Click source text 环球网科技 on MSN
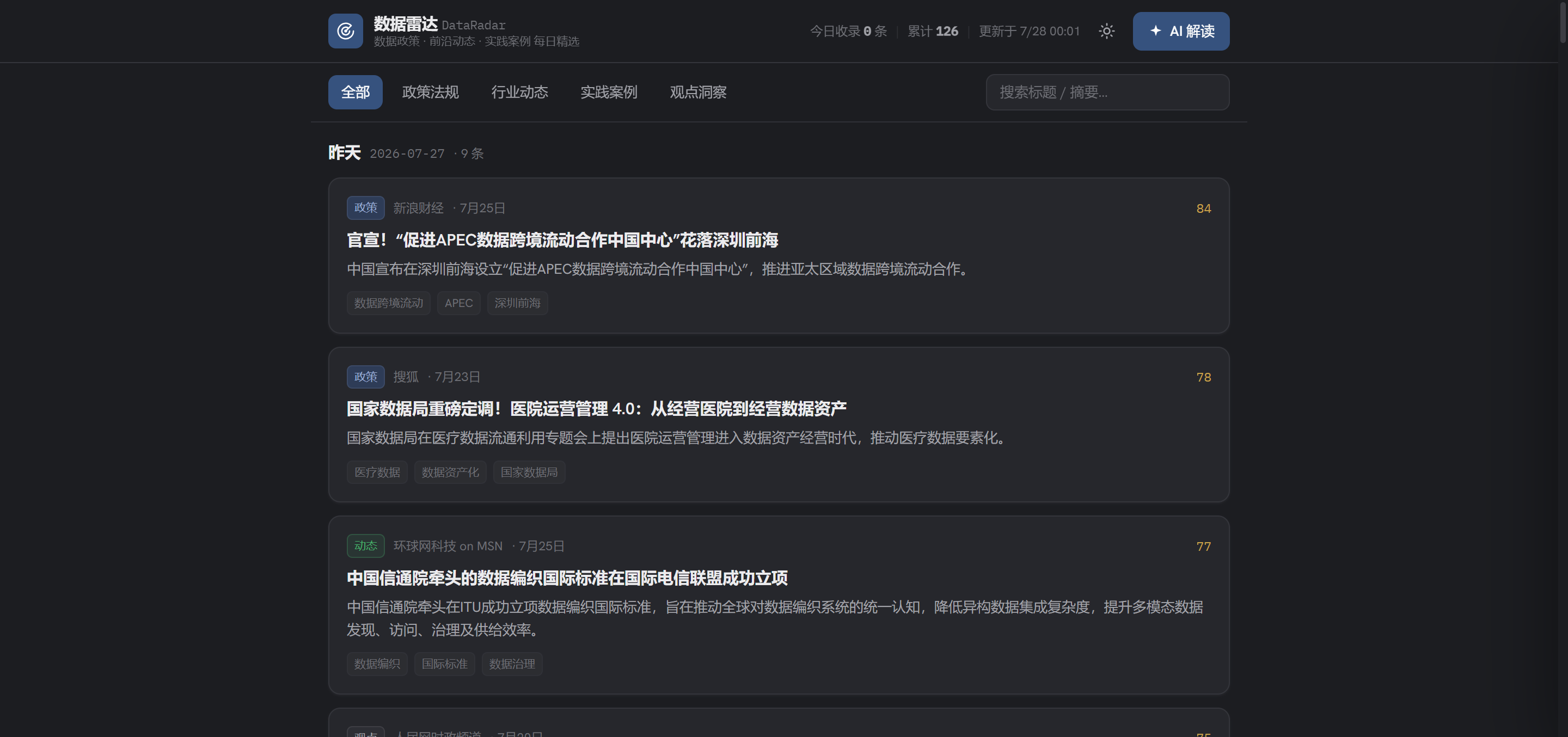 click(x=448, y=546)
